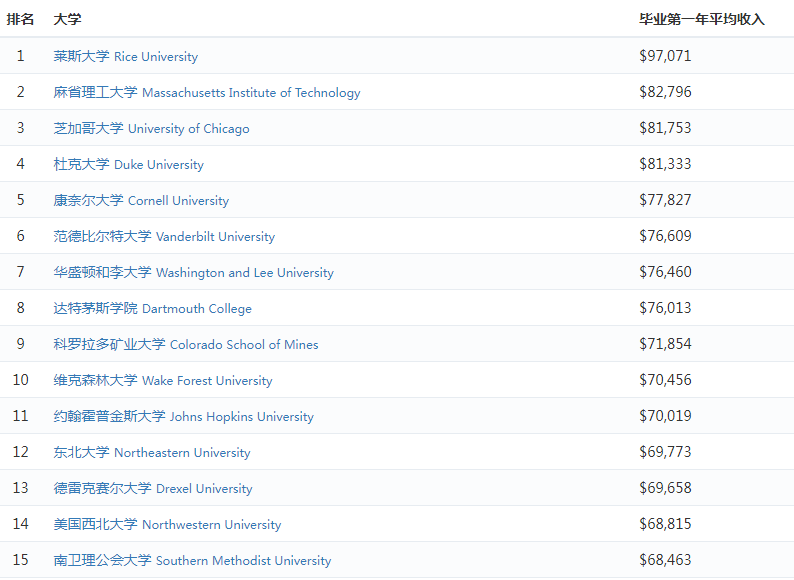Open Colorado School of Mines link
The image size is (794, 580).
tap(186, 345)
